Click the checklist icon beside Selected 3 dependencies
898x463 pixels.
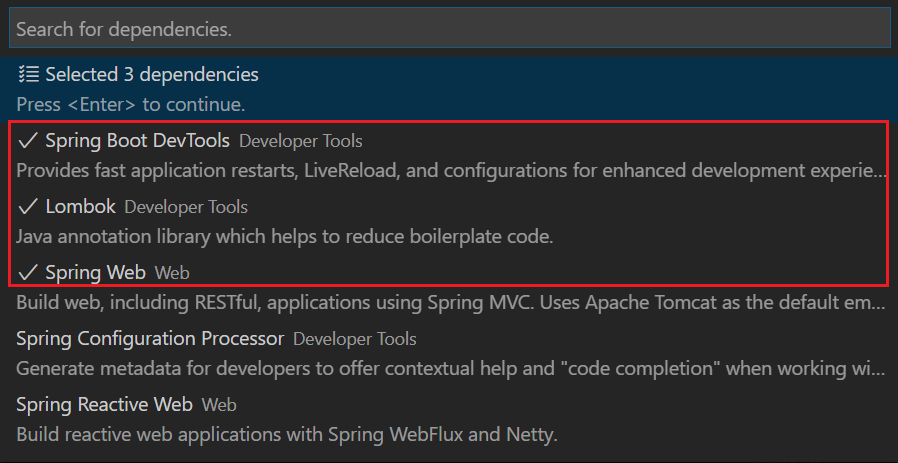tap(28, 74)
